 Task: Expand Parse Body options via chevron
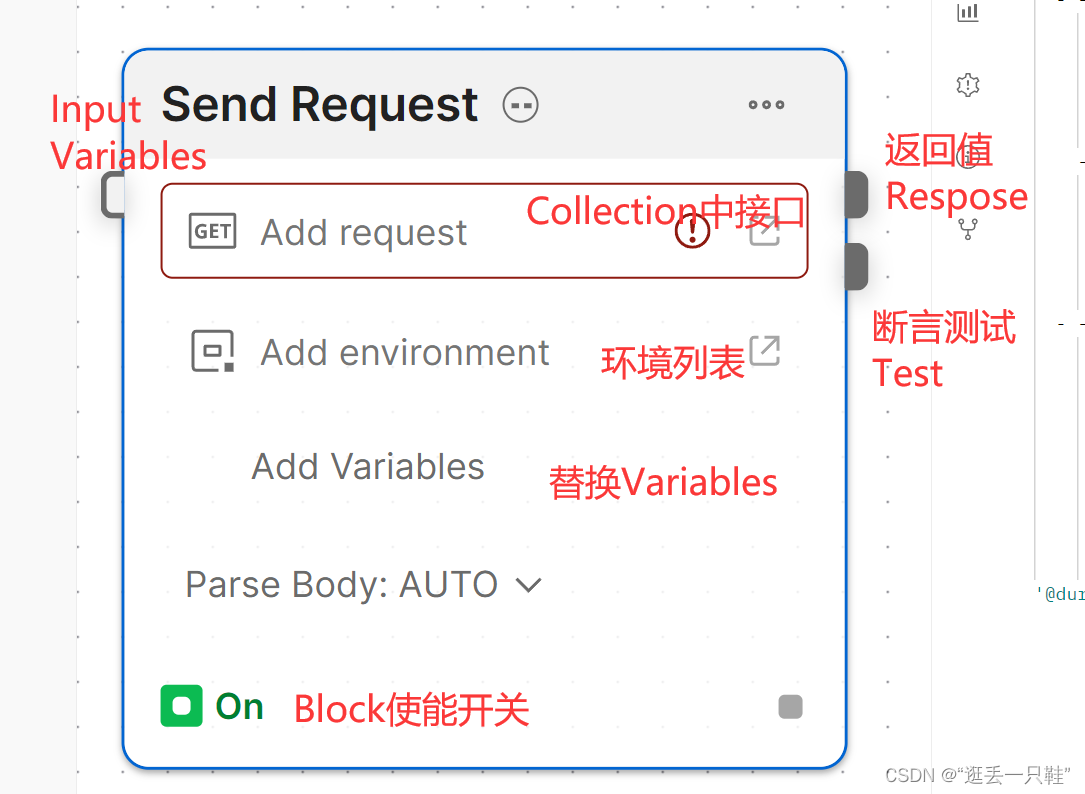[x=529, y=584]
